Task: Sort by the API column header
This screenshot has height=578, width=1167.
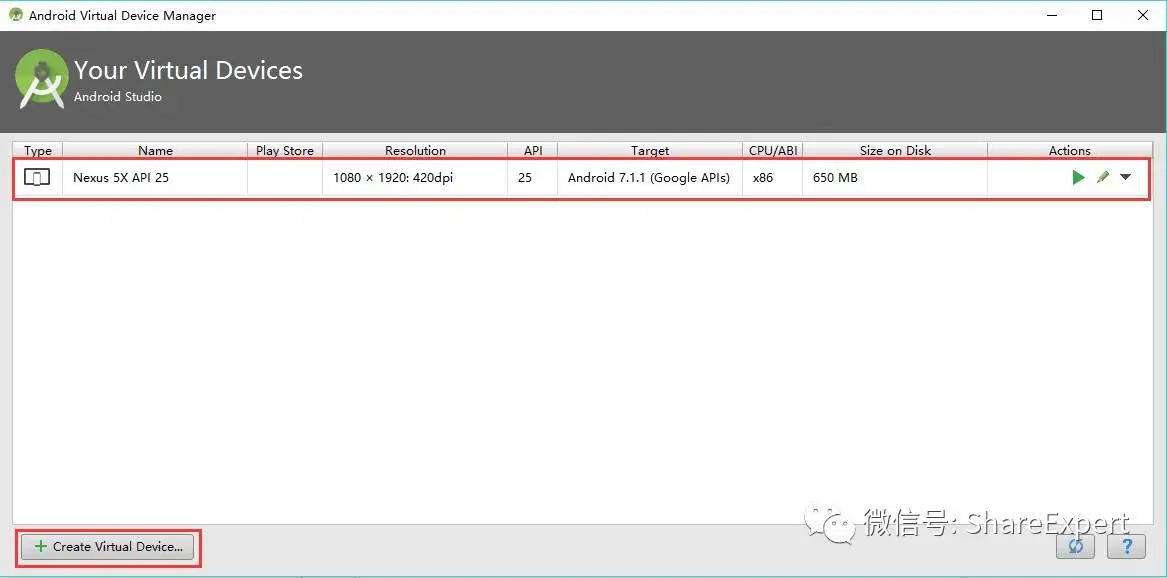Action: click(x=533, y=150)
